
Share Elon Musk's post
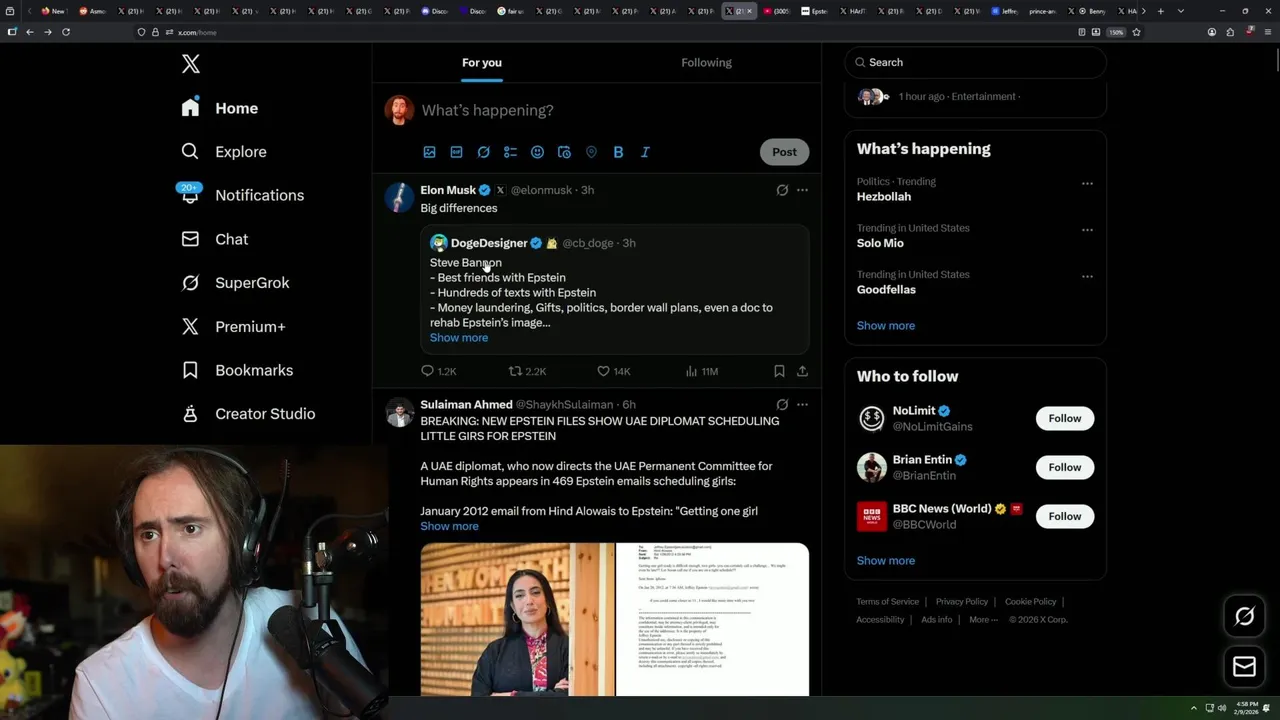point(802,371)
